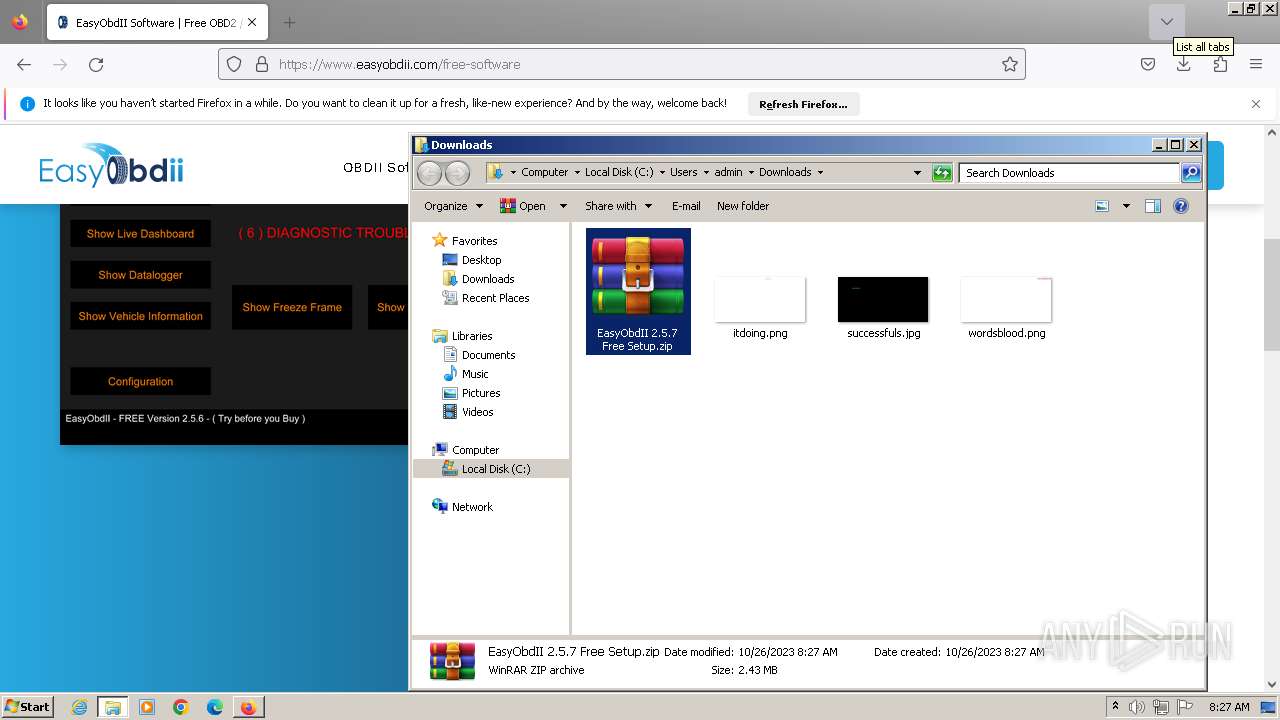Click the E-mail toolbar button
Viewport: 1280px width, 720px height.
pyautogui.click(x=686, y=206)
